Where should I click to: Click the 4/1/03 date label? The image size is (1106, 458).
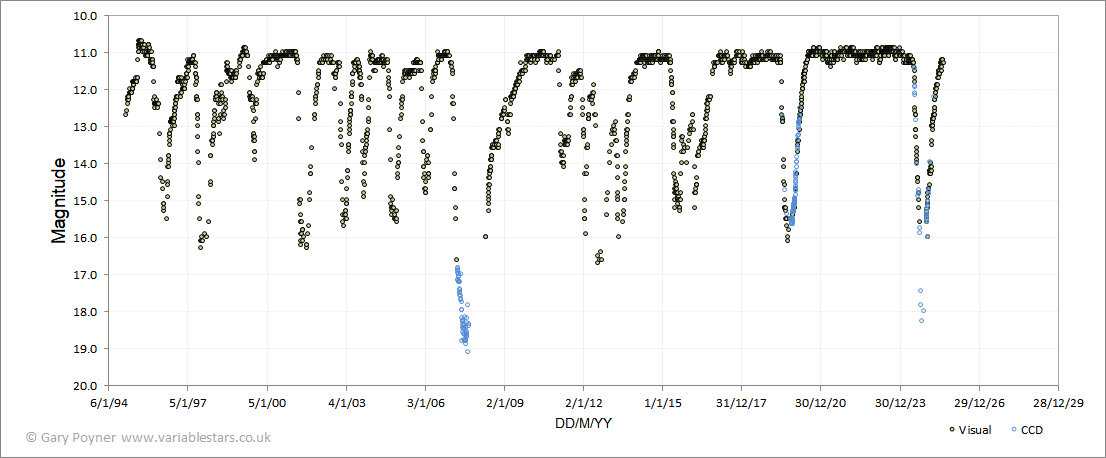pyautogui.click(x=346, y=404)
